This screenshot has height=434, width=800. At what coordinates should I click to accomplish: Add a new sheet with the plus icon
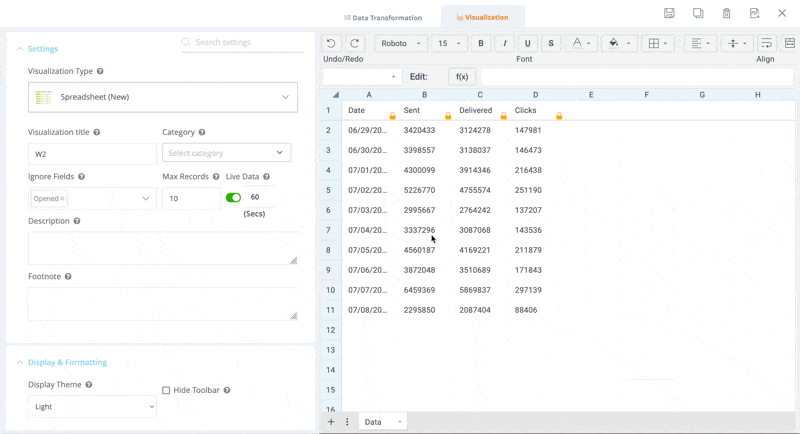(331, 422)
